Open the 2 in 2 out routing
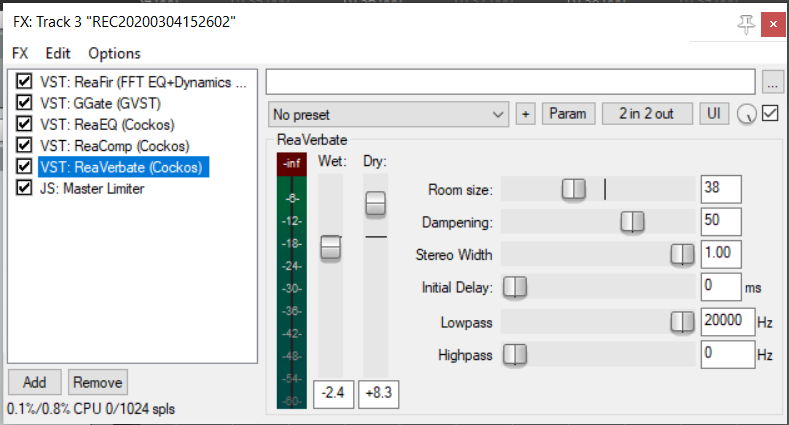789x425 pixels. coord(647,114)
